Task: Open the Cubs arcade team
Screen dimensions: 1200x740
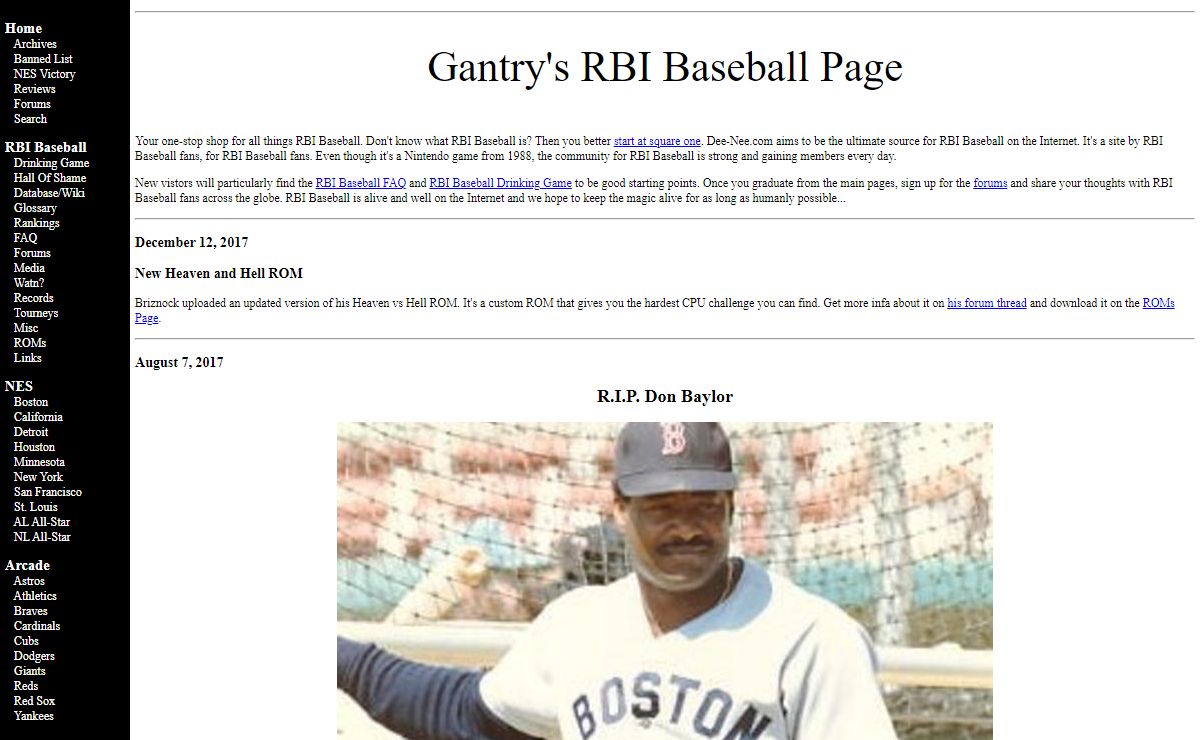Action: (26, 641)
